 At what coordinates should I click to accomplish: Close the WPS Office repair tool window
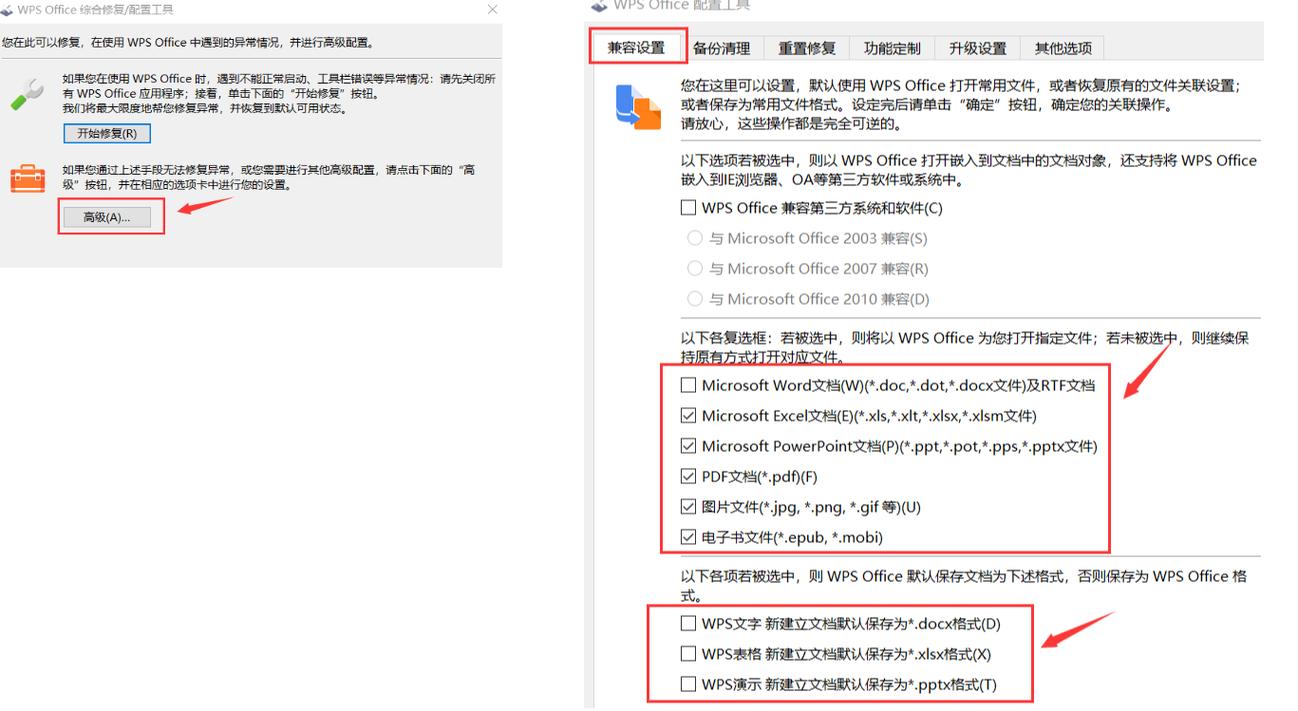click(x=492, y=9)
